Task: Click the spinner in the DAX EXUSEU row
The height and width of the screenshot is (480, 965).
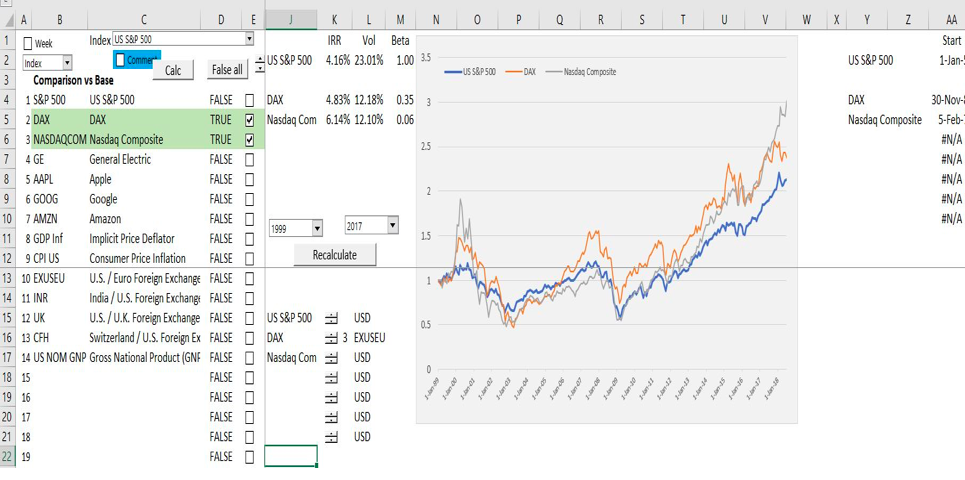Action: click(x=332, y=338)
